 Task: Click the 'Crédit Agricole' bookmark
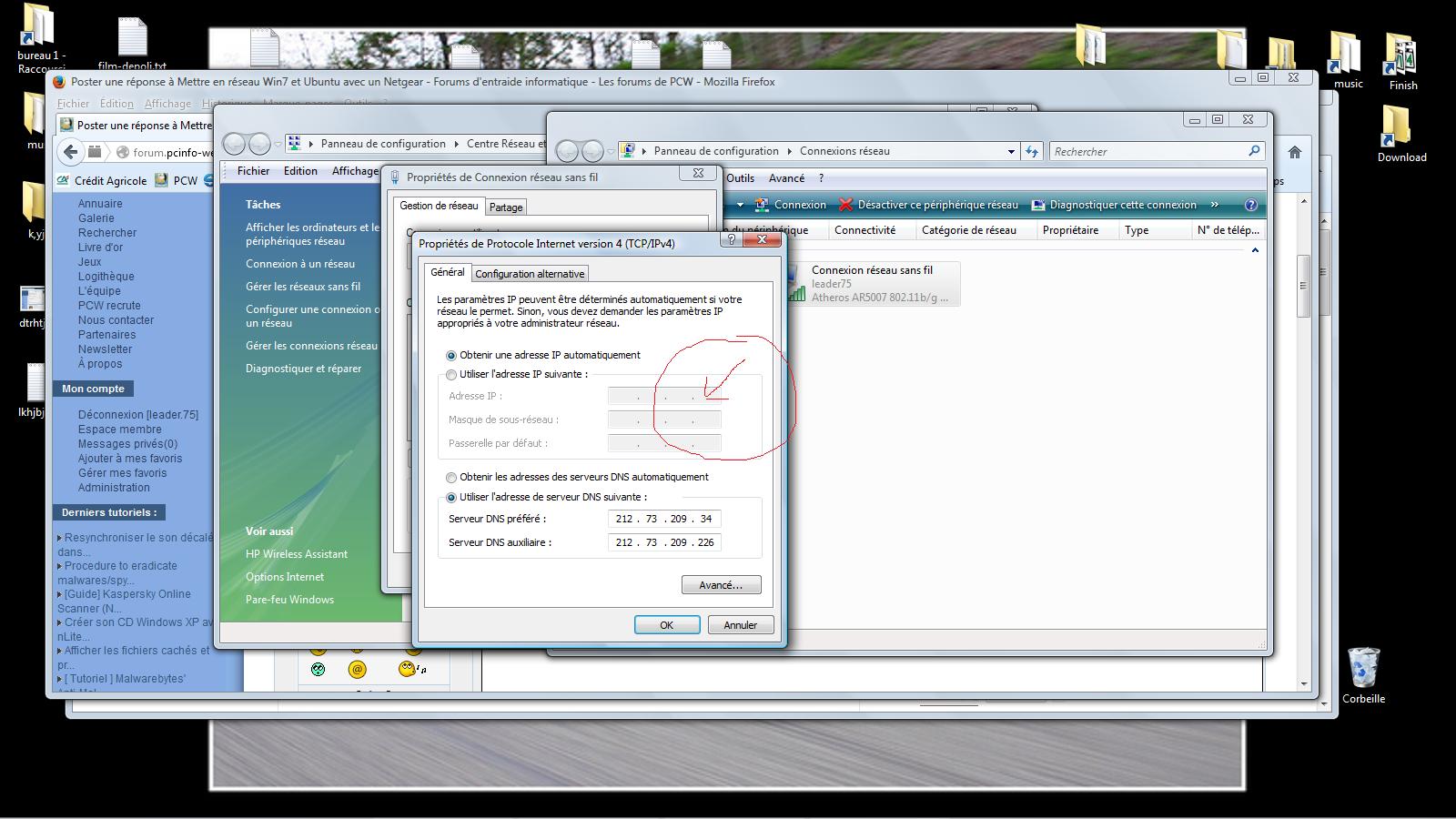click(x=102, y=180)
